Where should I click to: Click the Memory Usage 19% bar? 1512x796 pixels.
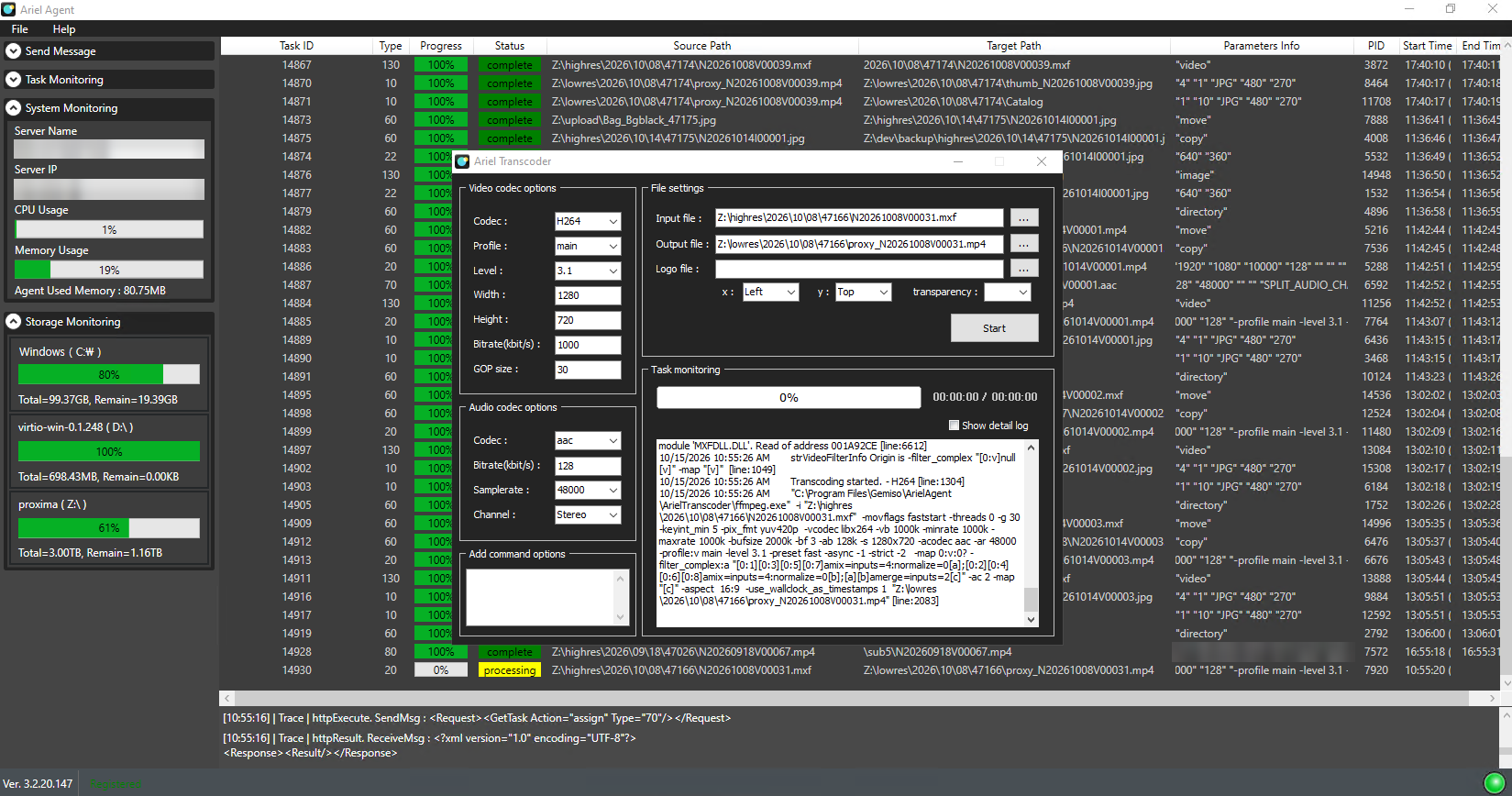109,270
